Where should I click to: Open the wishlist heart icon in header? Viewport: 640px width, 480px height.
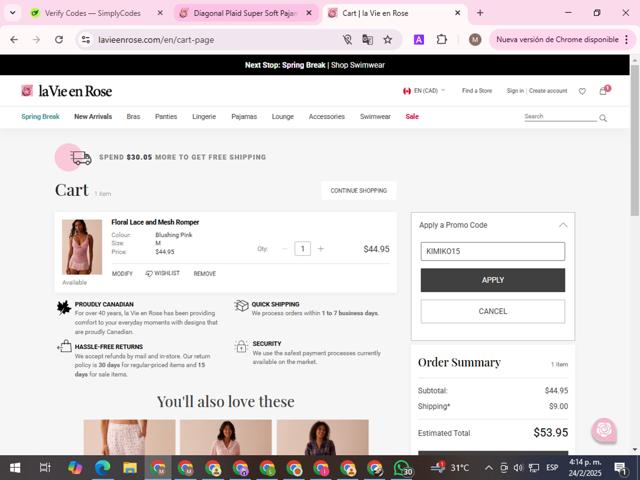[x=582, y=91]
